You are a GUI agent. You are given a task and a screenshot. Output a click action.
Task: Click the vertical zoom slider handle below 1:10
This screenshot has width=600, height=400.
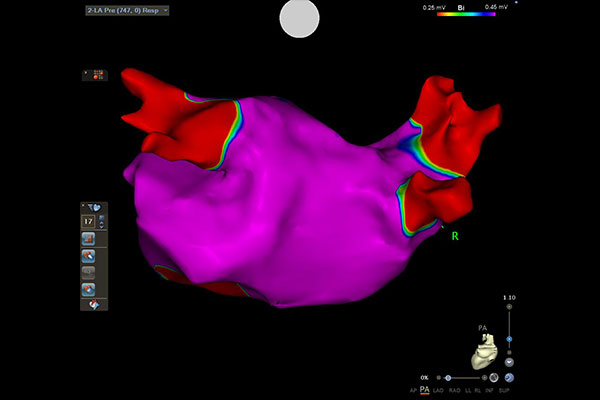(x=509, y=340)
